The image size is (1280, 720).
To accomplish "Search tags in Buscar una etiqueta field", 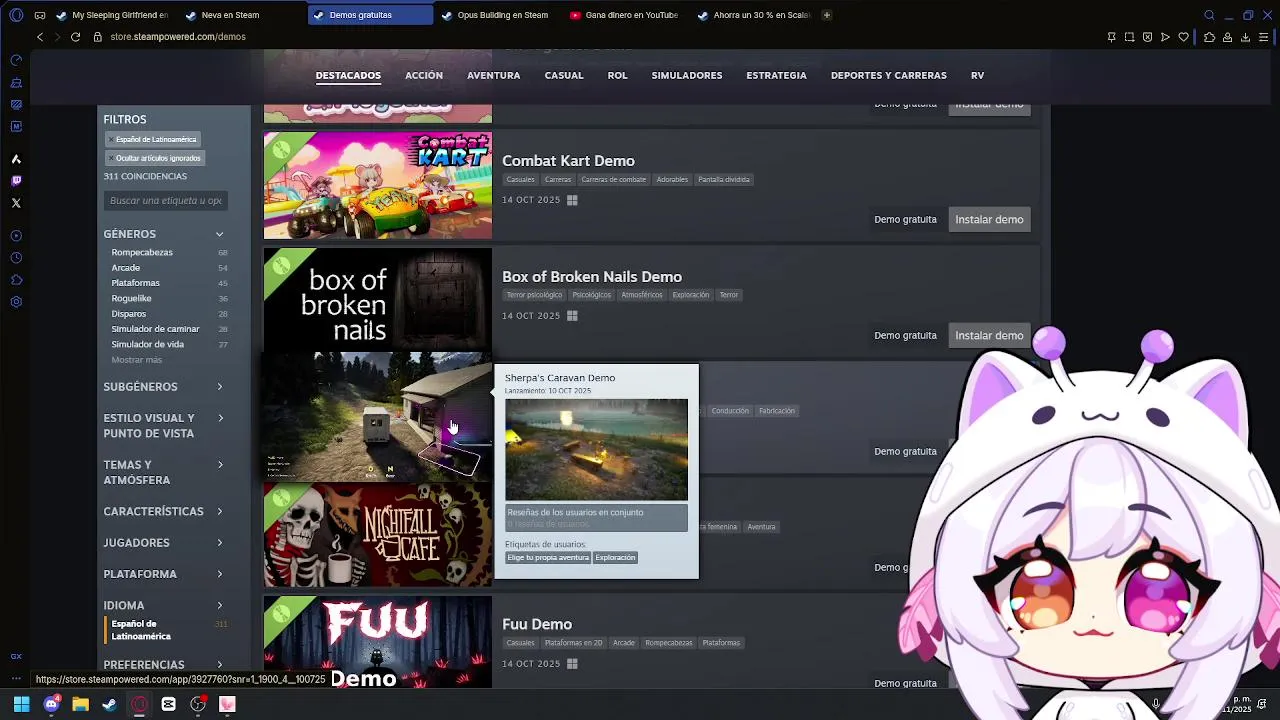I will pos(165,201).
